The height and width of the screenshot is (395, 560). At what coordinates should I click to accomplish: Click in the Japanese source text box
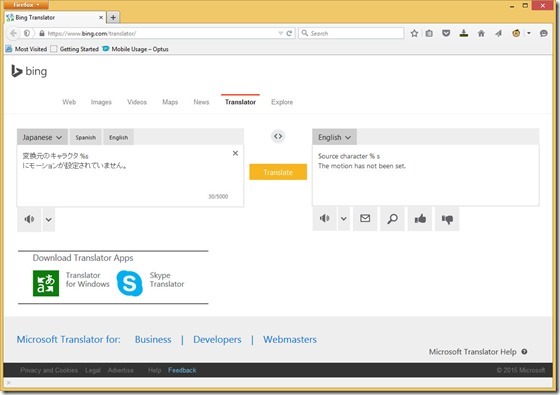pos(130,176)
